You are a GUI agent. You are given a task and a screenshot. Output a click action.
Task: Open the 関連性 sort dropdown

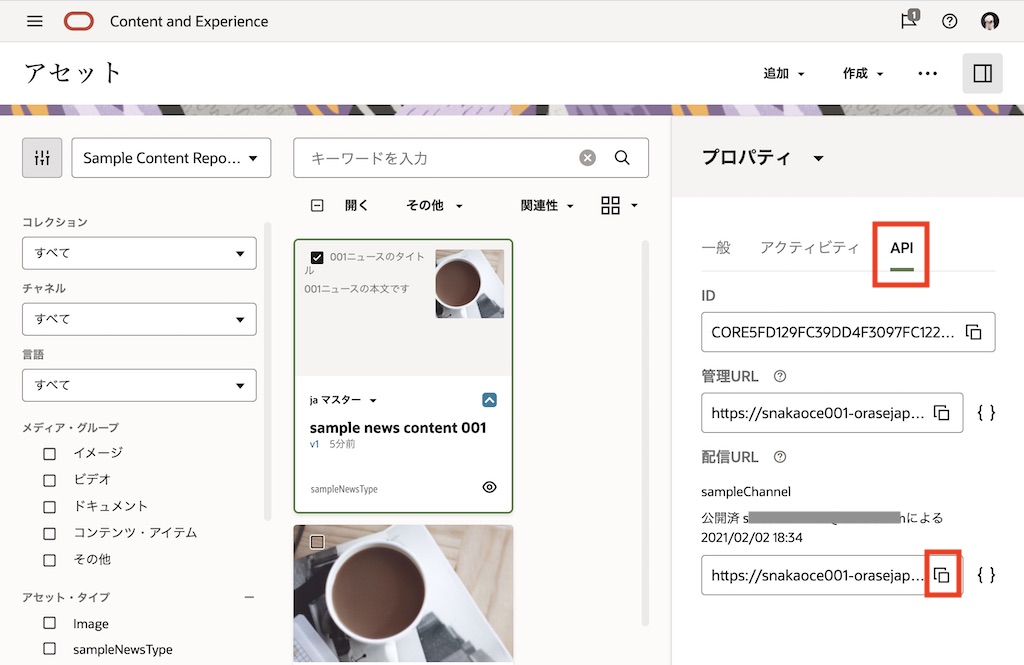548,206
